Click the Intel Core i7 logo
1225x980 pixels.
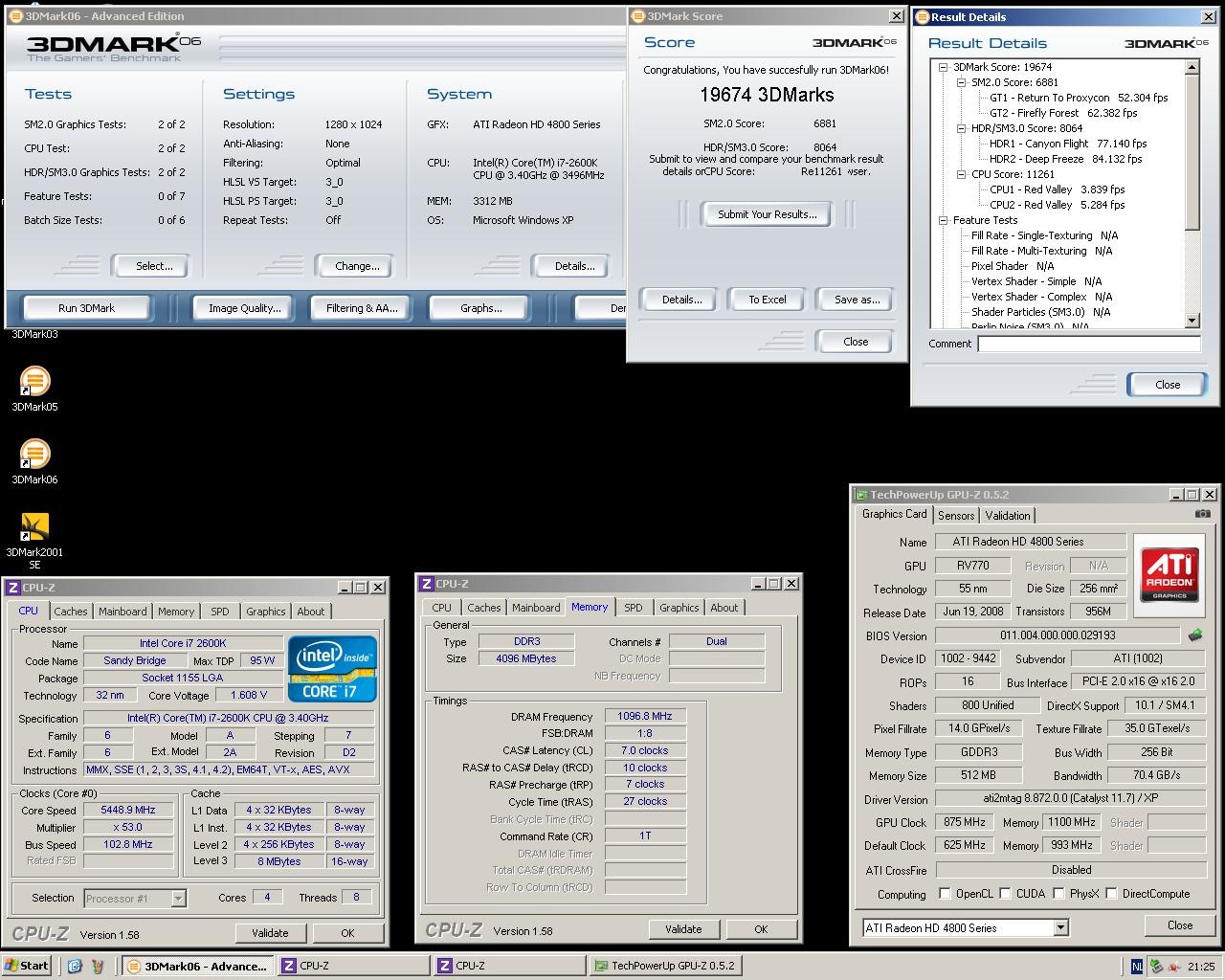(x=332, y=669)
